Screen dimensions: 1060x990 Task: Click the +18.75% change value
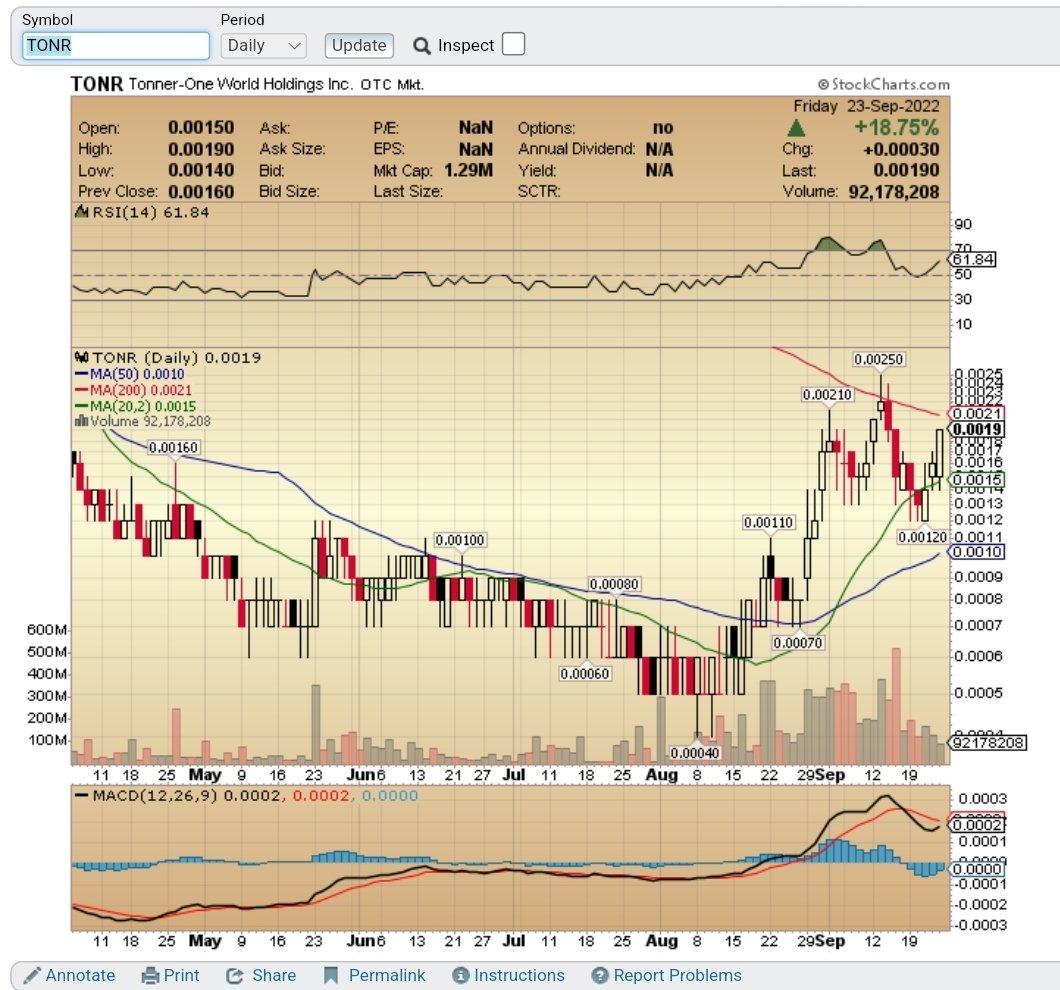pos(896,127)
